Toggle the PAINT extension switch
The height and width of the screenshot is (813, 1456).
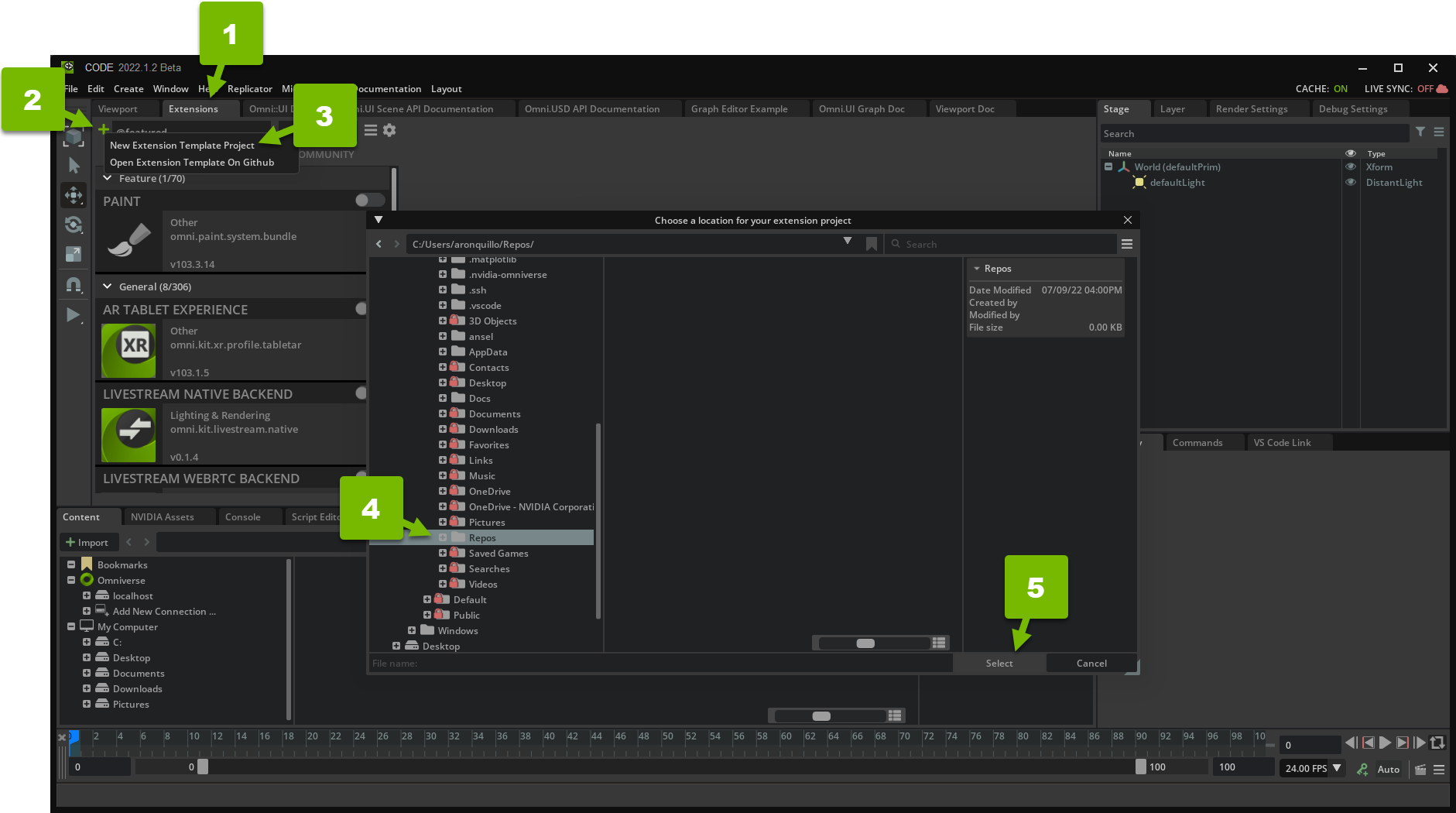pyautogui.click(x=368, y=201)
